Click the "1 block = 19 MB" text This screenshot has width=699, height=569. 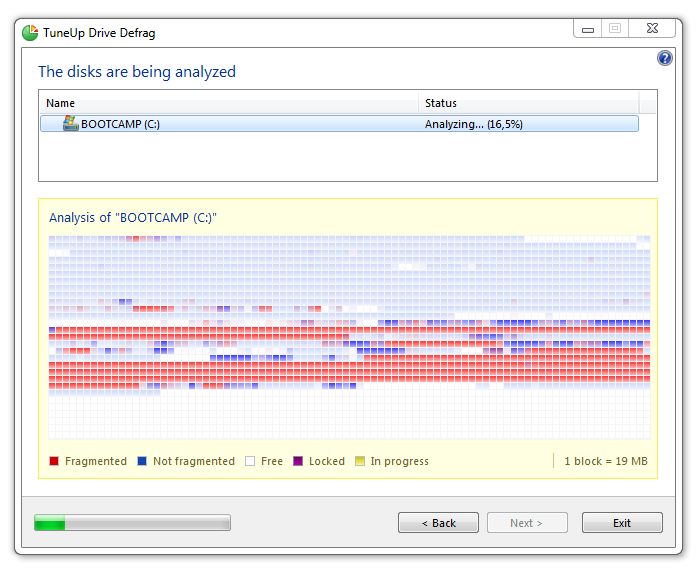606,461
